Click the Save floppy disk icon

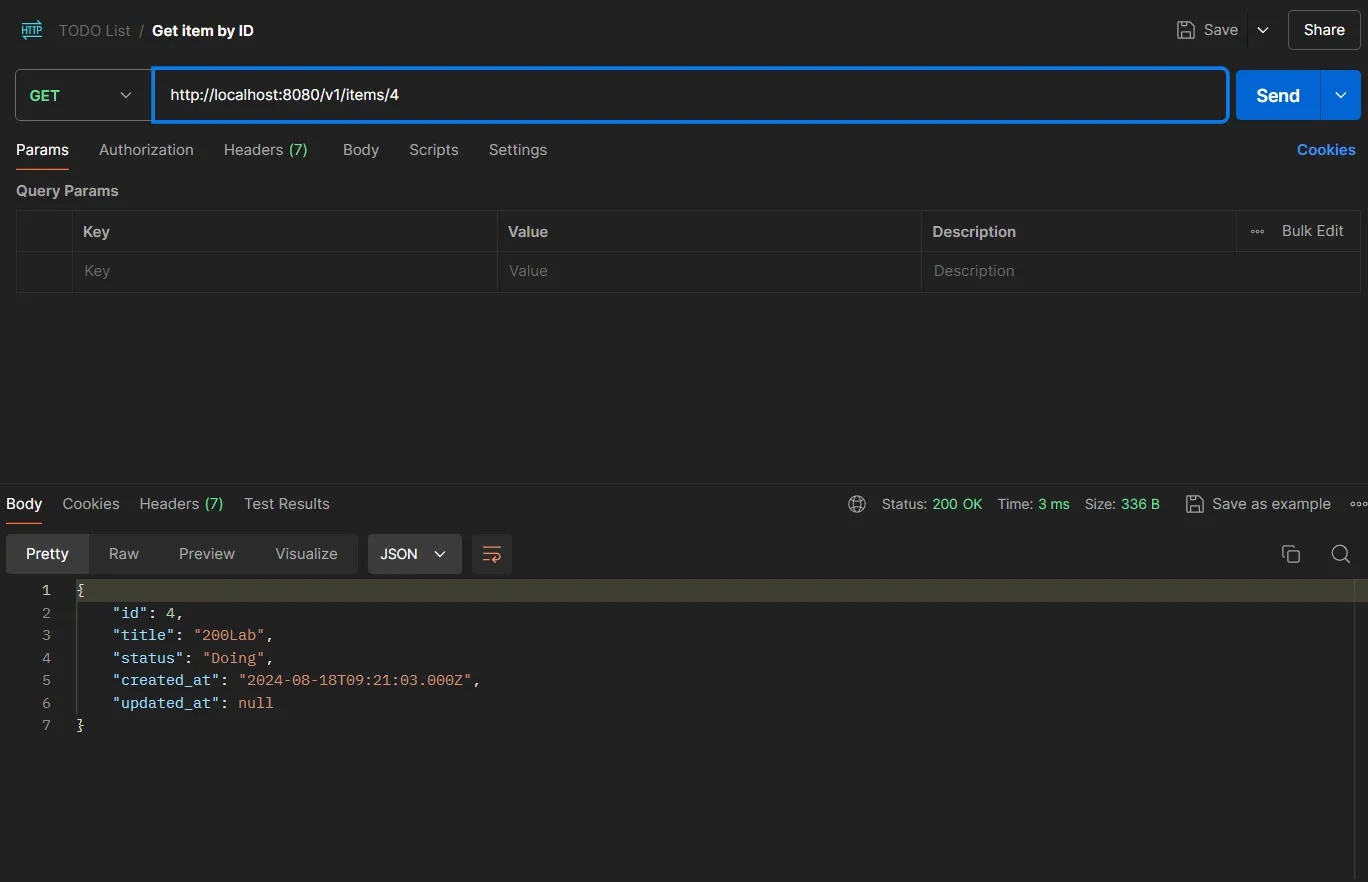click(x=1185, y=30)
